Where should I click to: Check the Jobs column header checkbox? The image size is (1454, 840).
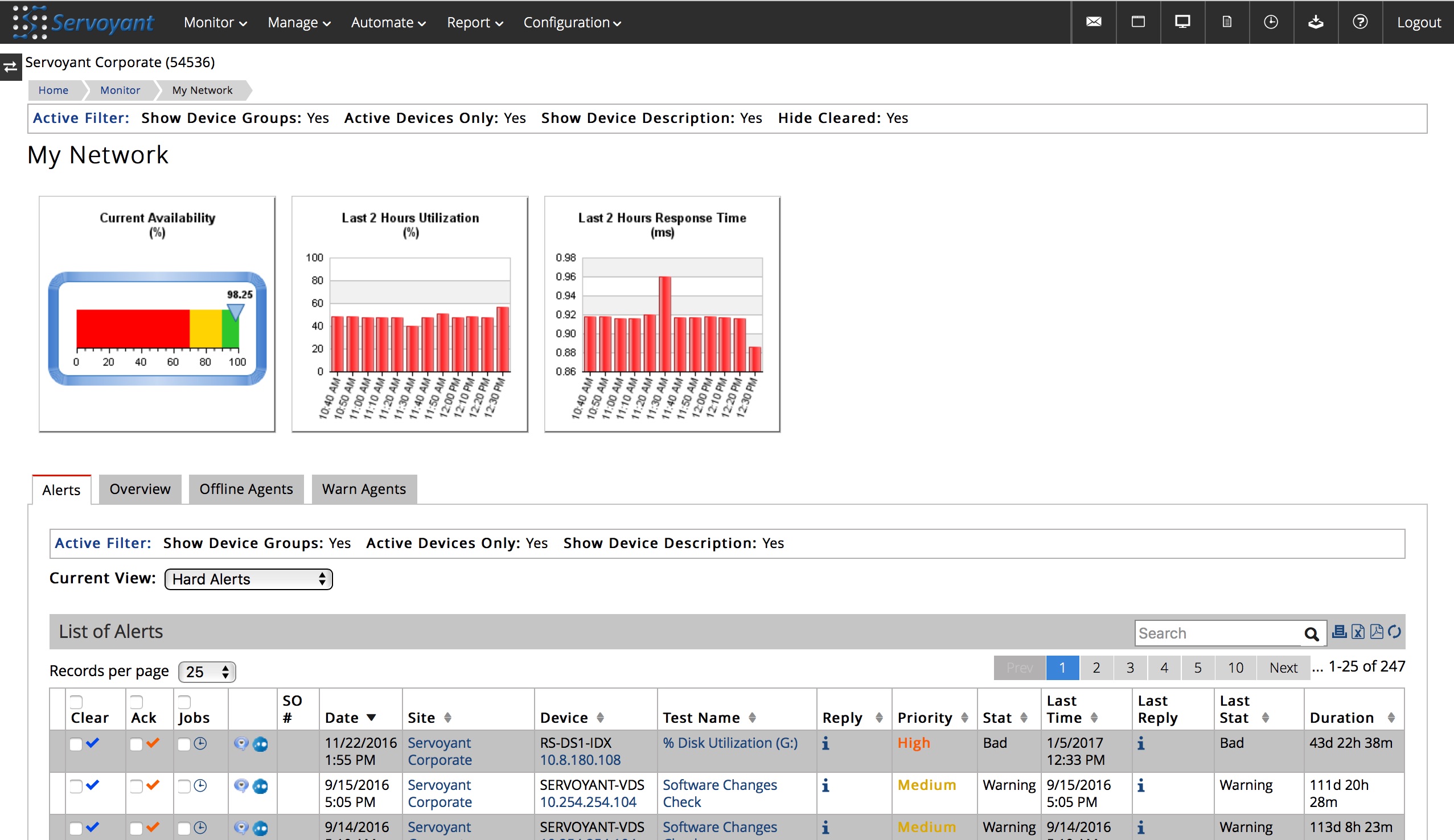(x=184, y=702)
